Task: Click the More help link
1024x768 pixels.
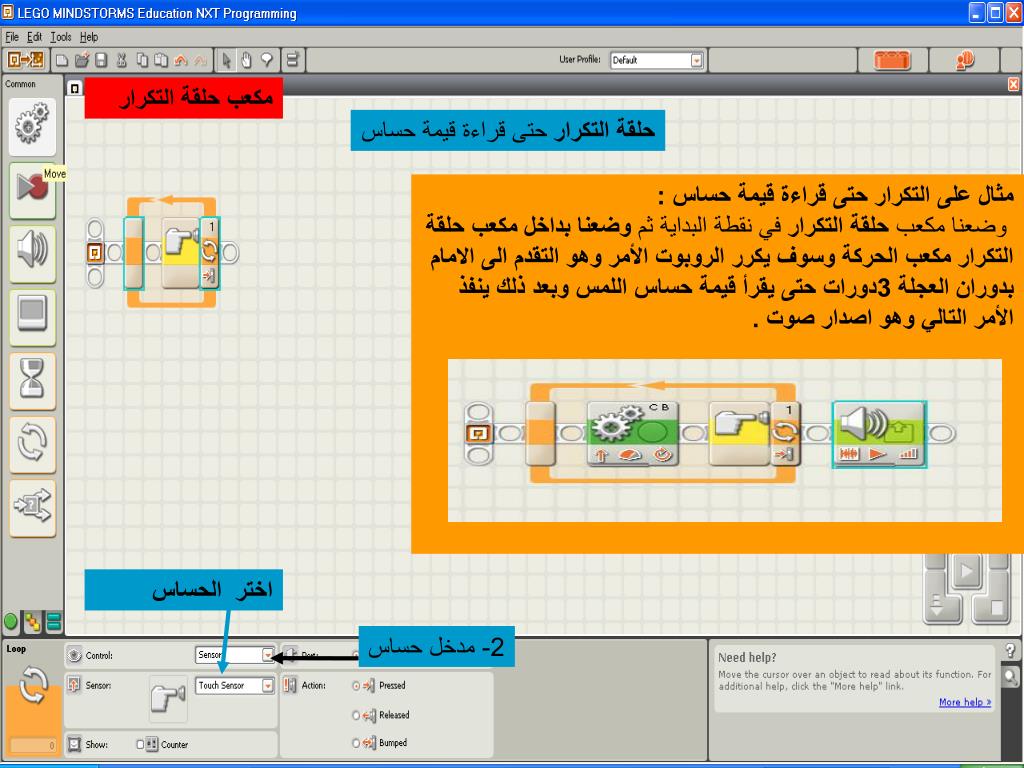Action: 965,703
